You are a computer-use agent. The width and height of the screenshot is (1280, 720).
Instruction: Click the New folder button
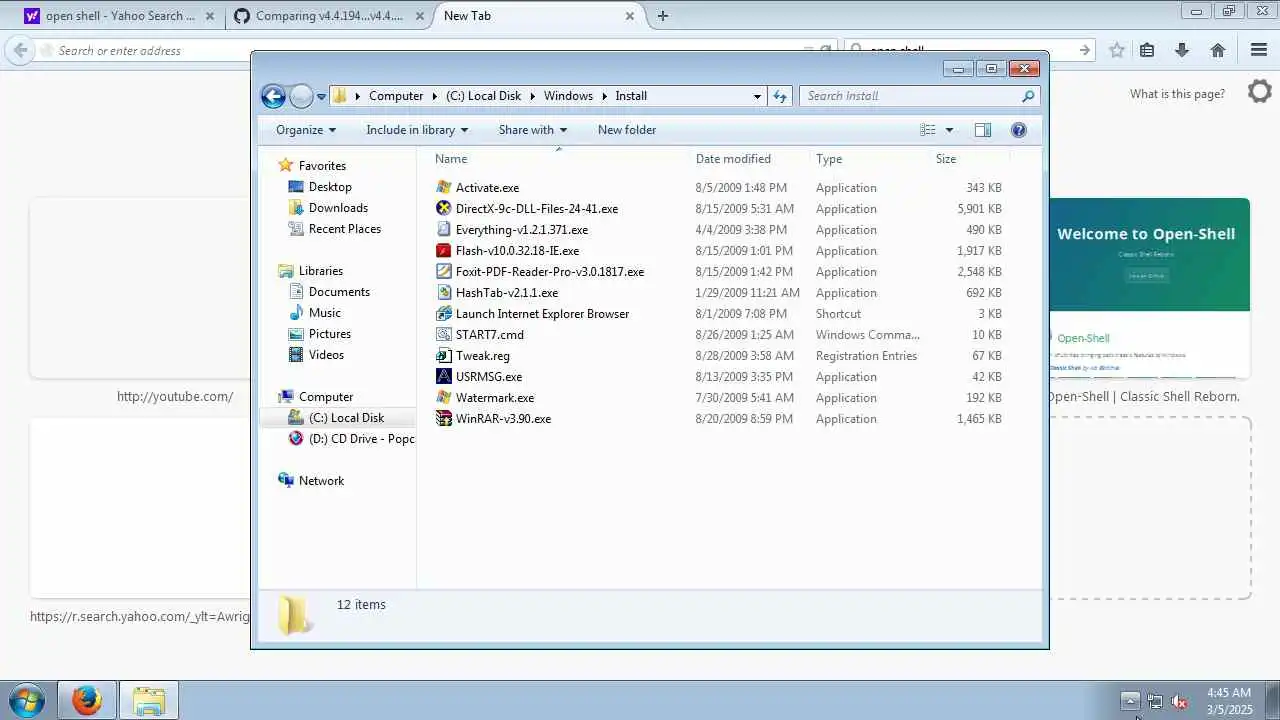pos(627,130)
